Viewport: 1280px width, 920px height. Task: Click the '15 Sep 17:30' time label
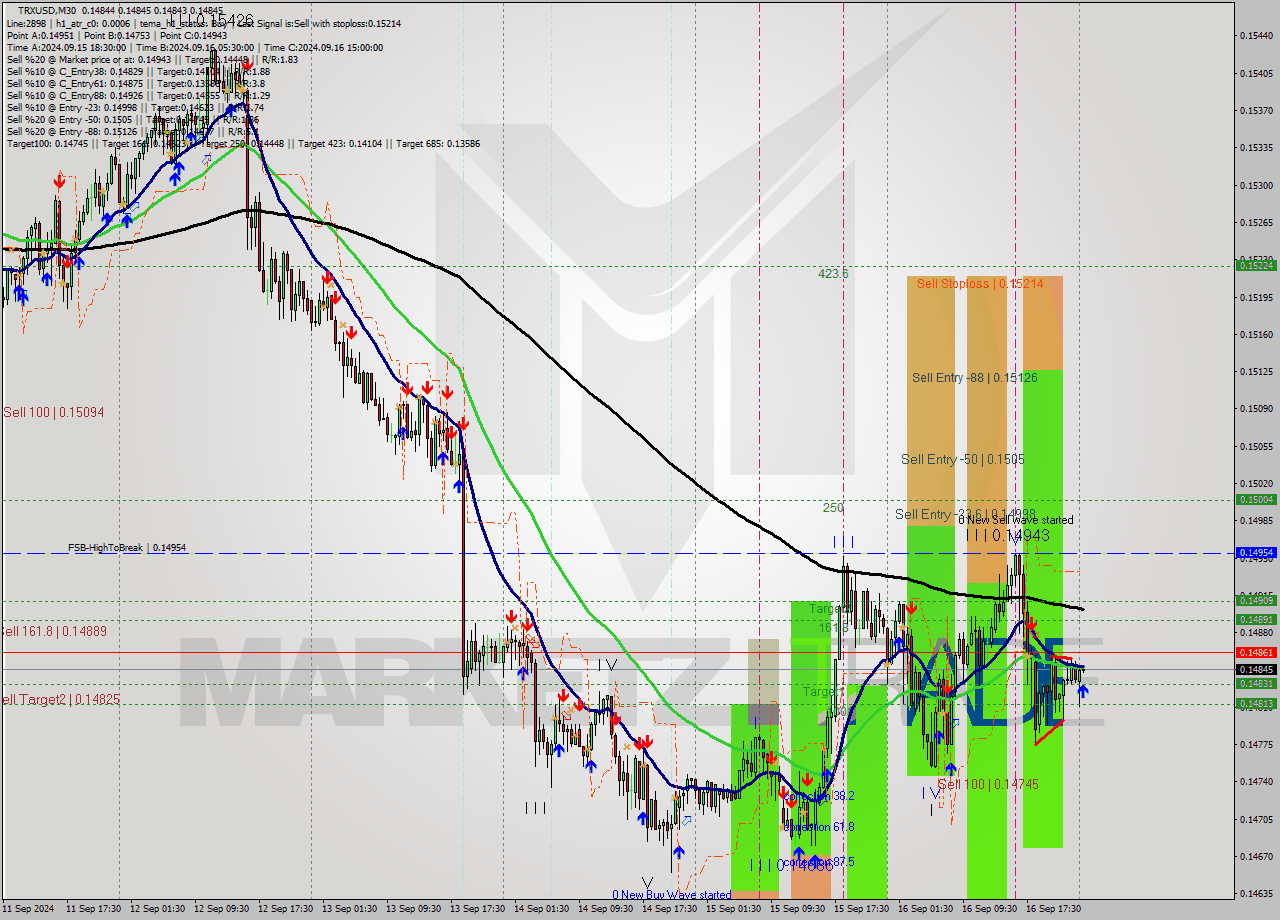pos(861,909)
